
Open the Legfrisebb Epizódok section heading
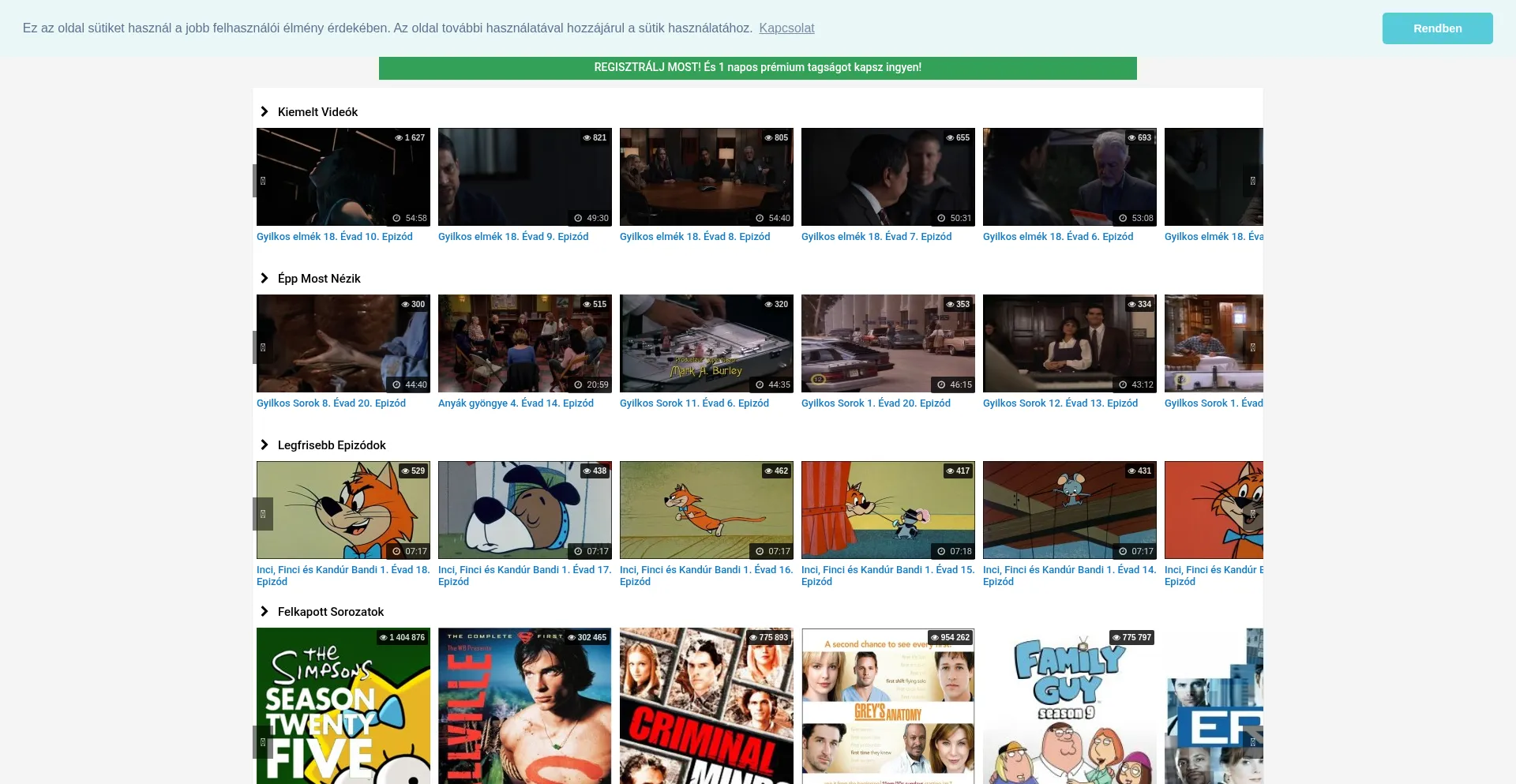tap(332, 445)
